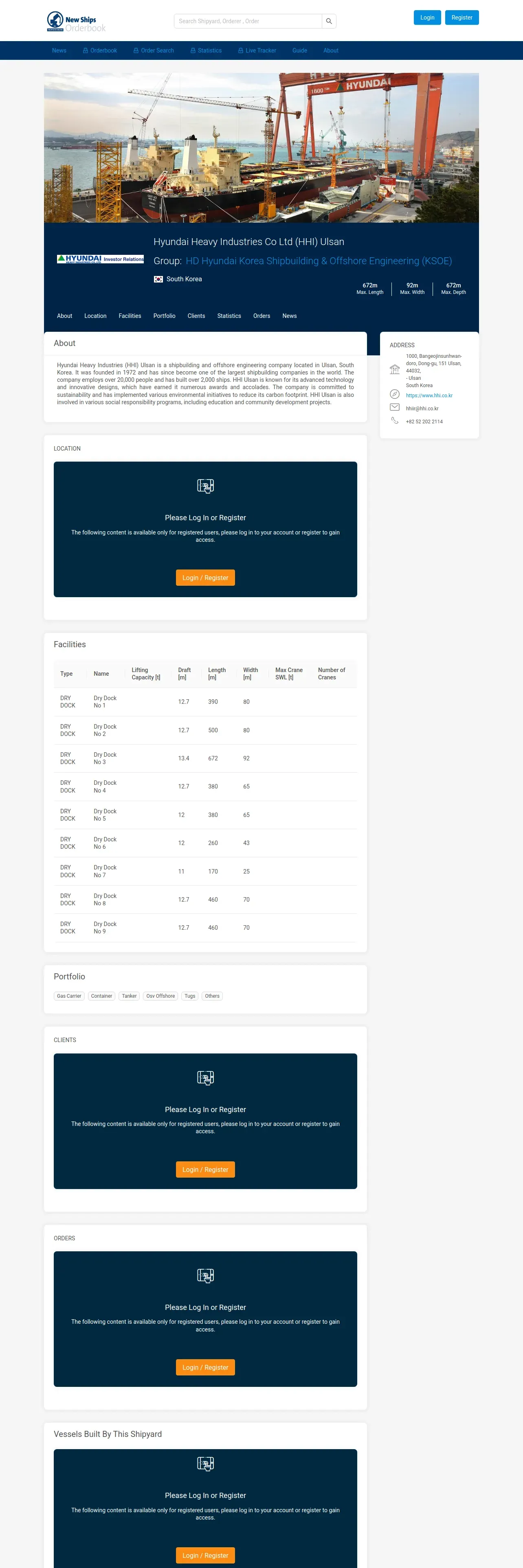Click the locked-content icon in Clients panel

pos(205,1077)
